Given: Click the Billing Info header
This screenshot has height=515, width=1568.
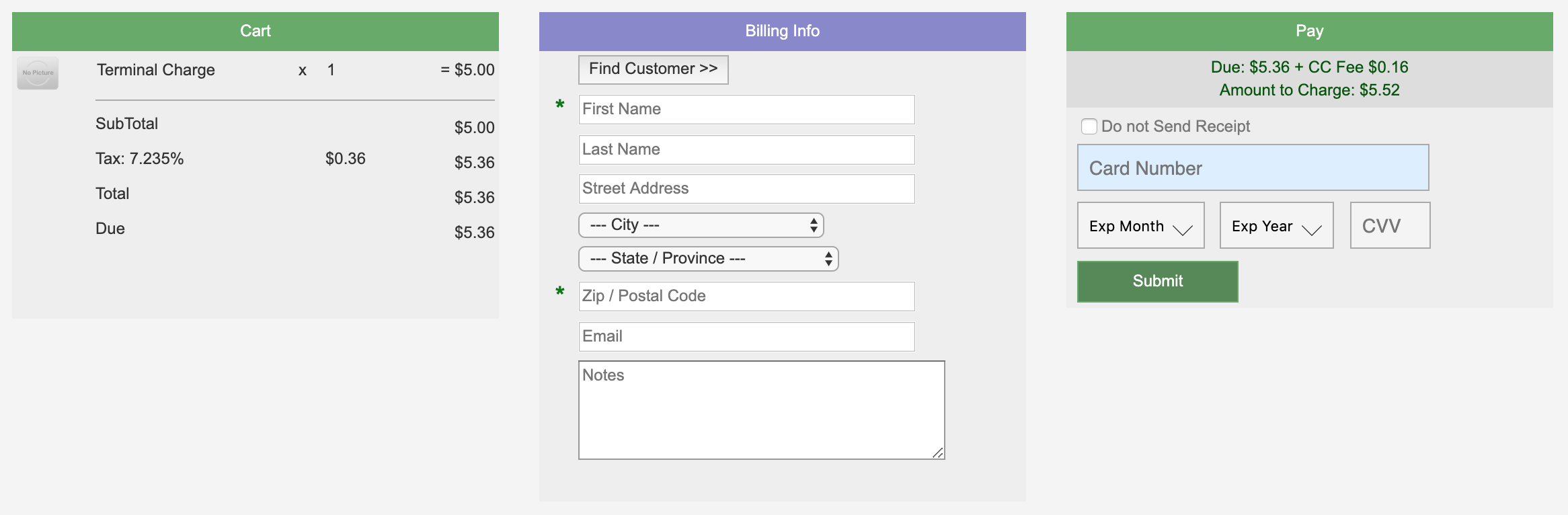Looking at the screenshot, I should point(782,31).
